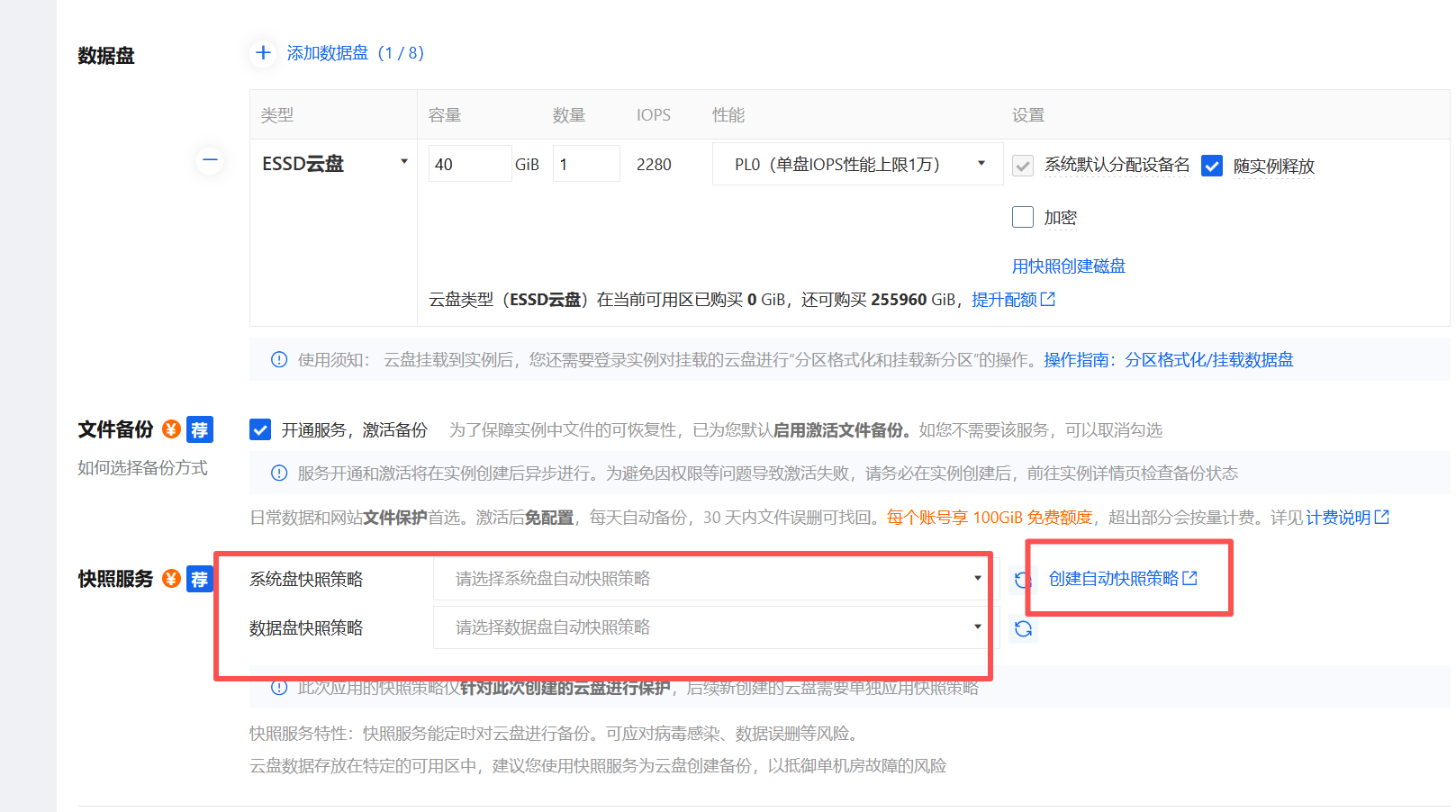Viewport: 1456px width, 812px height.
Task: Remove the ESSD data disk row
Action: point(210,160)
